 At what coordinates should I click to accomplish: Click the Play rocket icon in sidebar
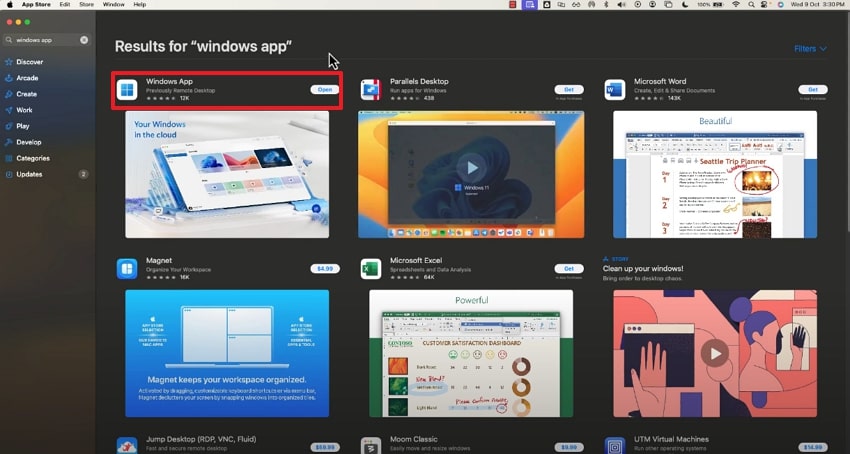tap(9, 126)
